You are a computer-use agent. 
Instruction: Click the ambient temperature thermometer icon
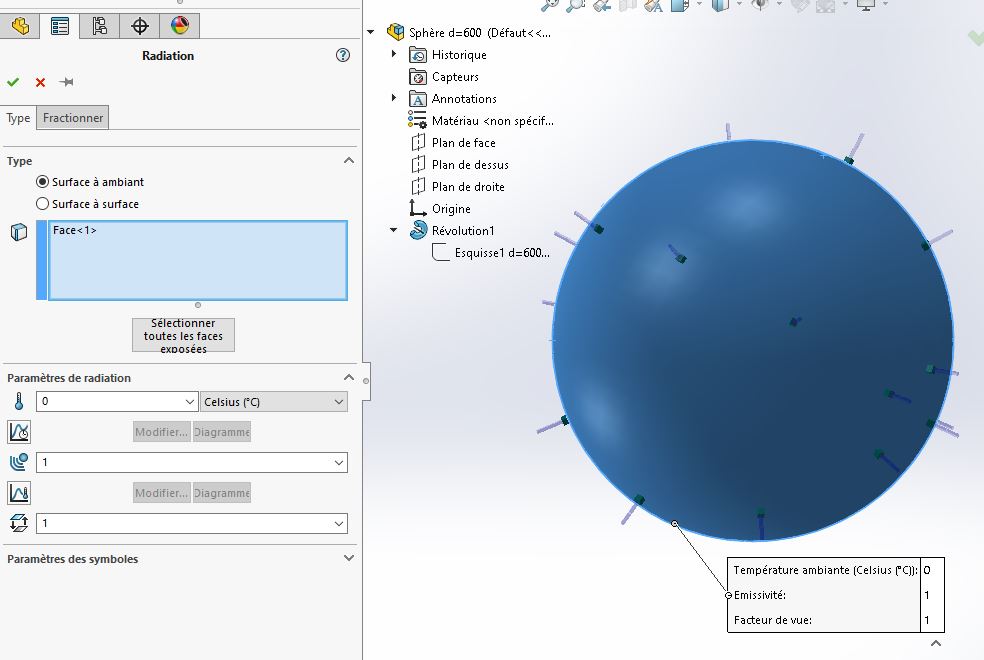[19, 402]
